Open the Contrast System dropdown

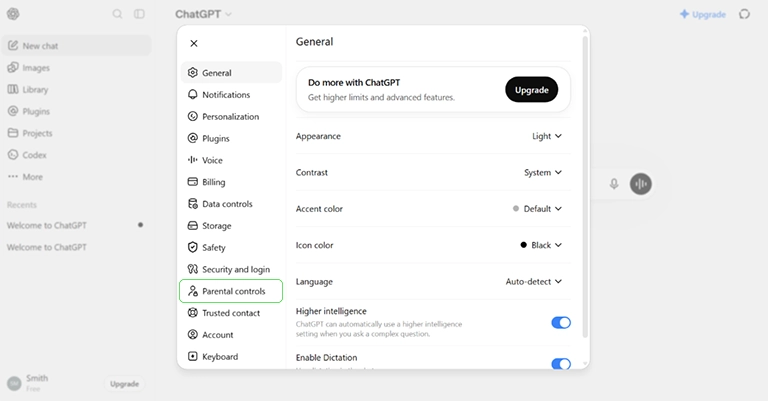(543, 172)
